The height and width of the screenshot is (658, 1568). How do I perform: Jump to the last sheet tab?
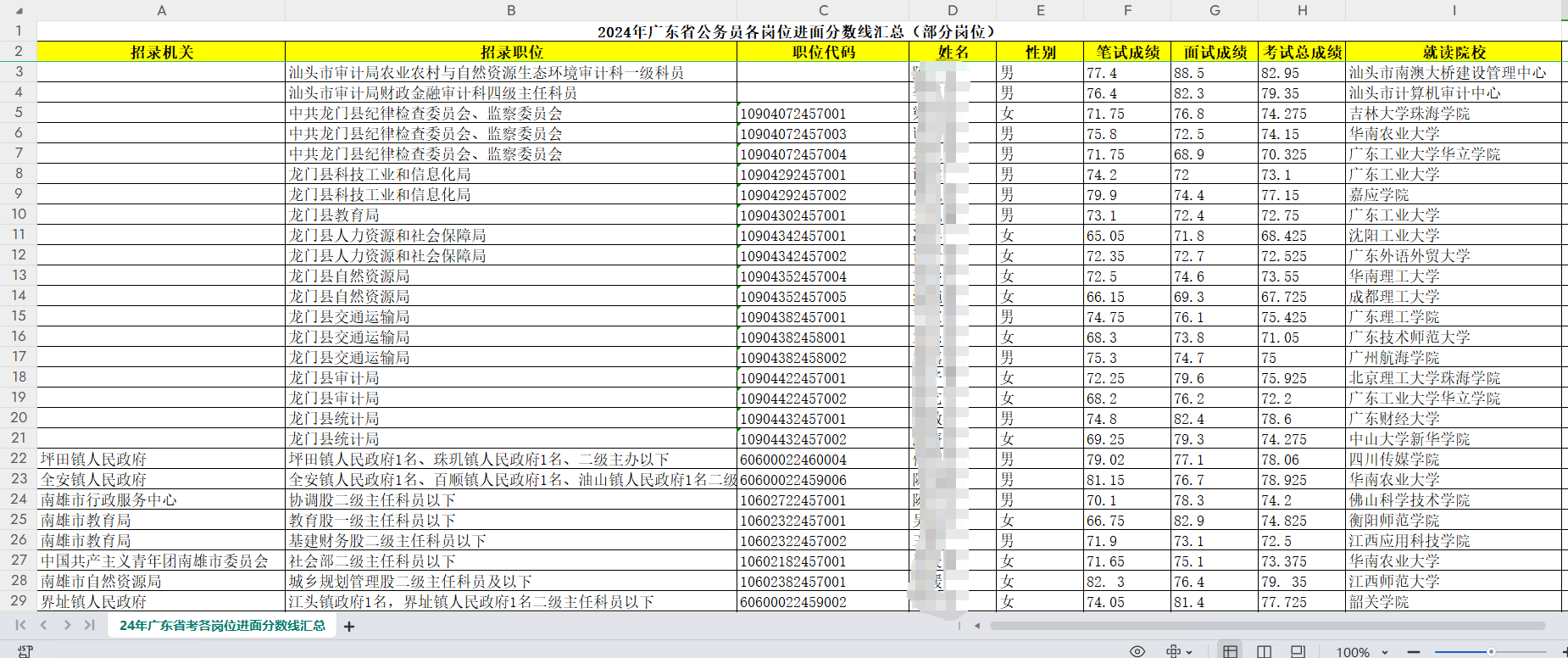tap(89, 625)
